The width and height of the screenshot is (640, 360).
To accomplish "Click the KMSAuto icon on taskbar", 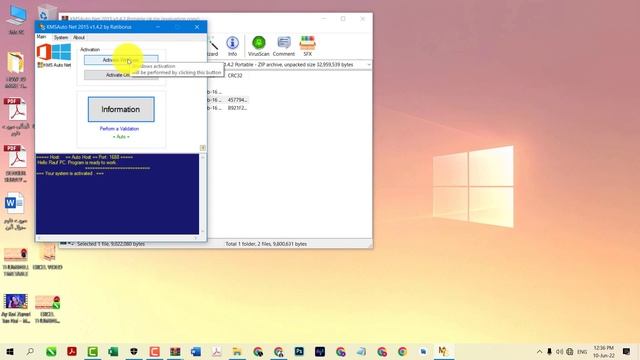I will pyautogui.click(x=444, y=351).
